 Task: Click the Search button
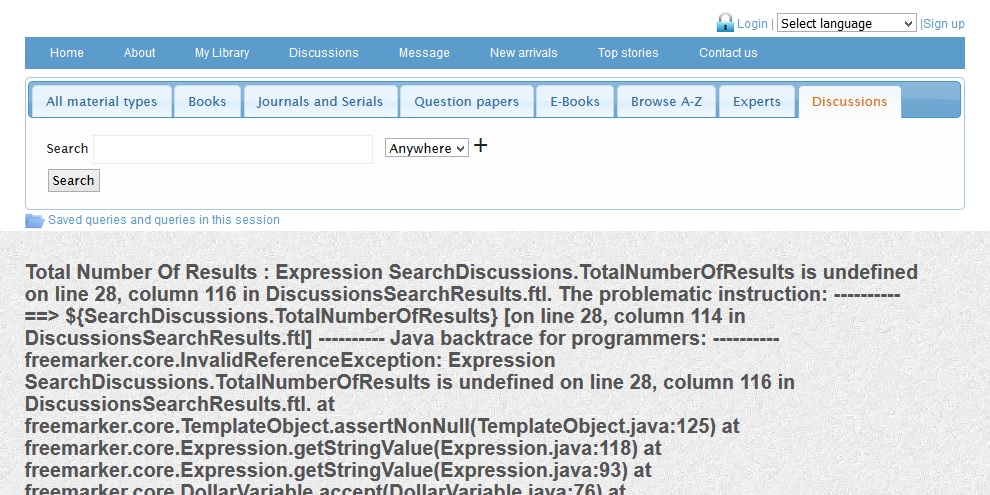73,181
